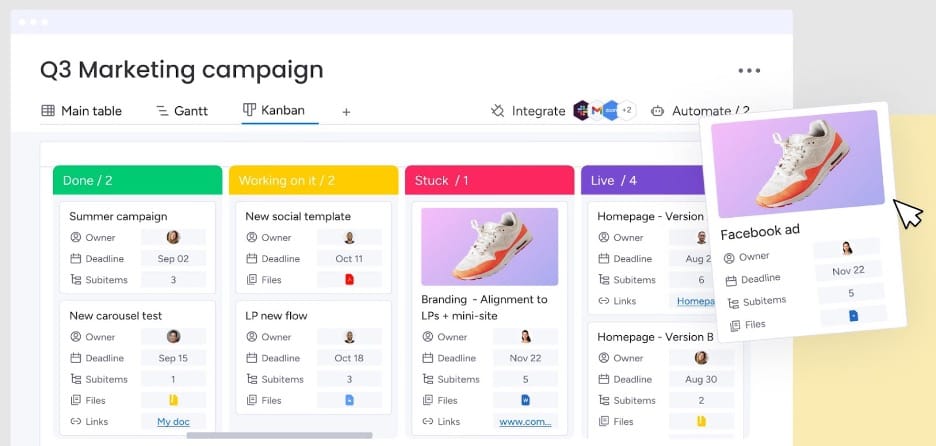Click owner avatar on New social template
Image resolution: width=936 pixels, height=446 pixels.
(x=349, y=238)
